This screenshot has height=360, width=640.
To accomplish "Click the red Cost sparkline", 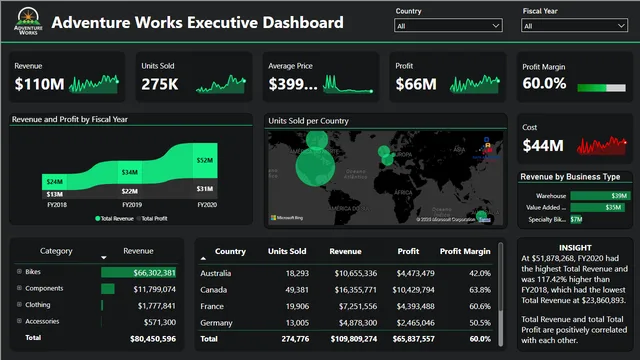I will (x=602, y=145).
